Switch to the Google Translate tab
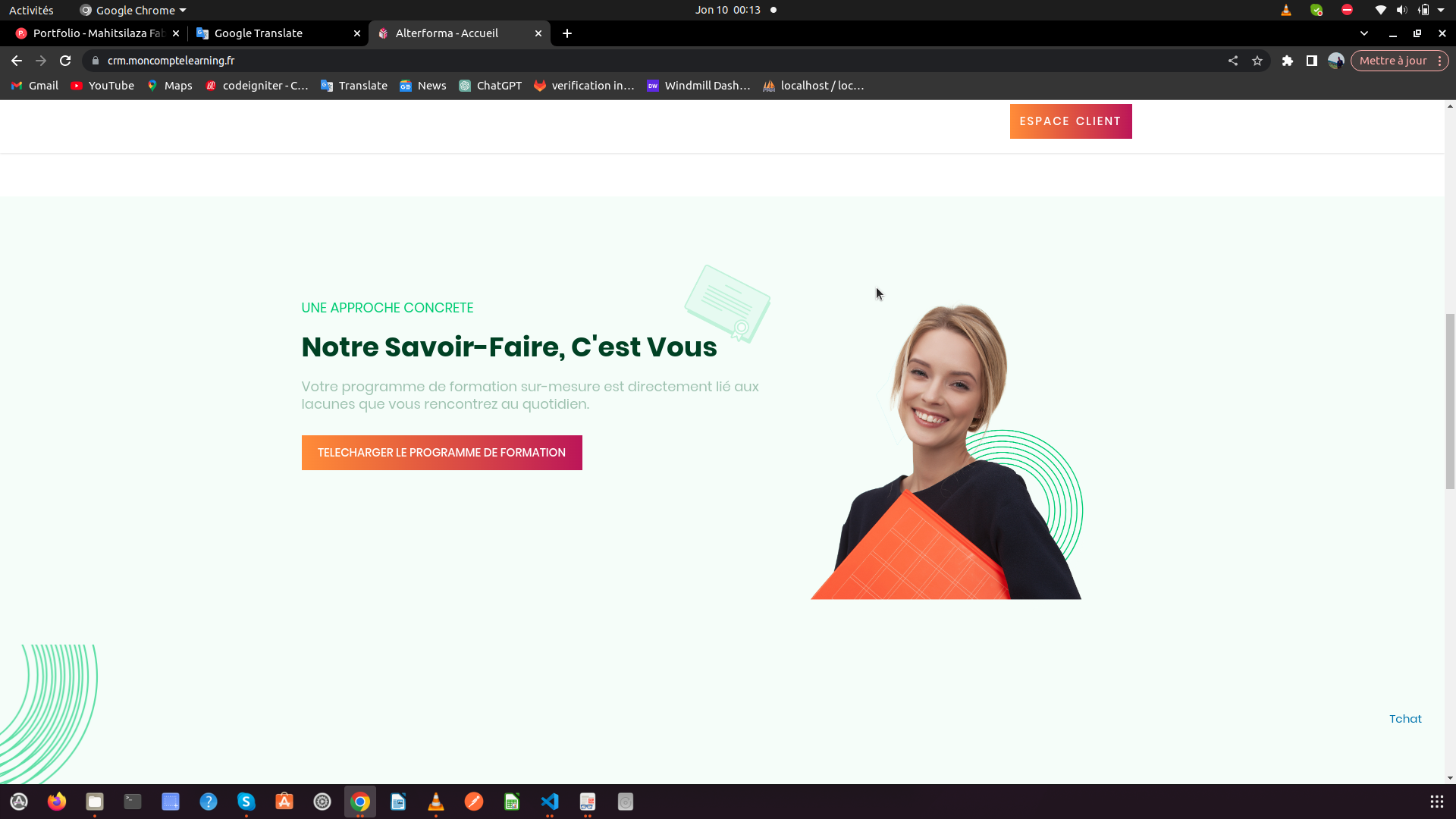This screenshot has width=1456, height=819. 278,33
